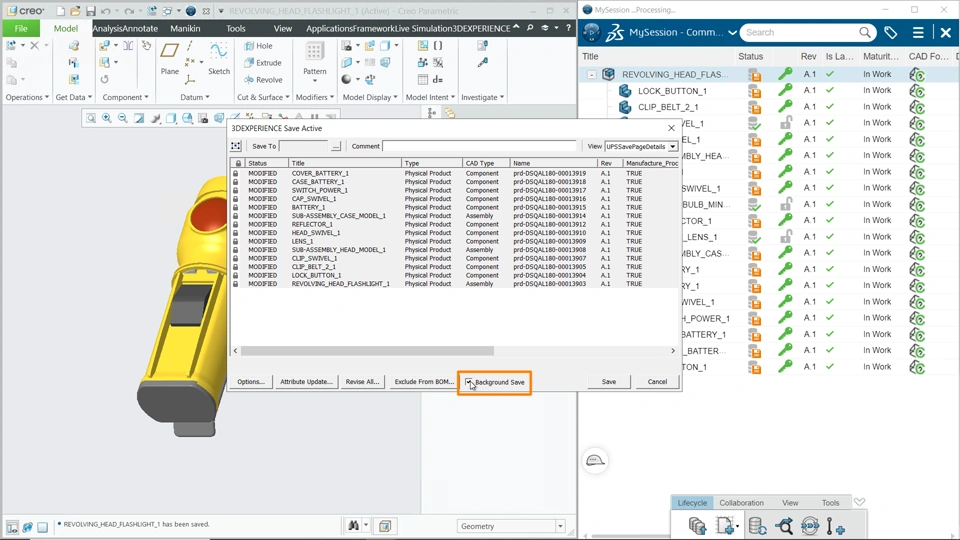Click lock icon for LENS_1 row in dialog

pyautogui.click(x=236, y=241)
